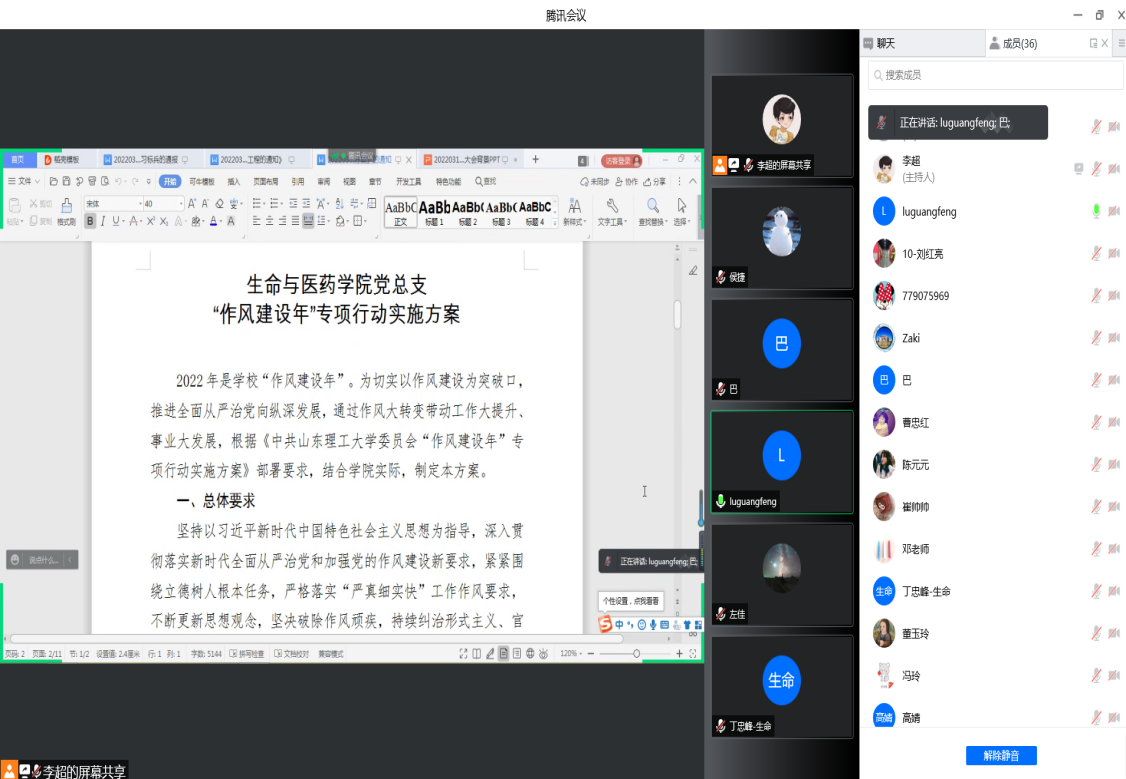Click the Bold formatting icon in the ribbon

pos(90,221)
